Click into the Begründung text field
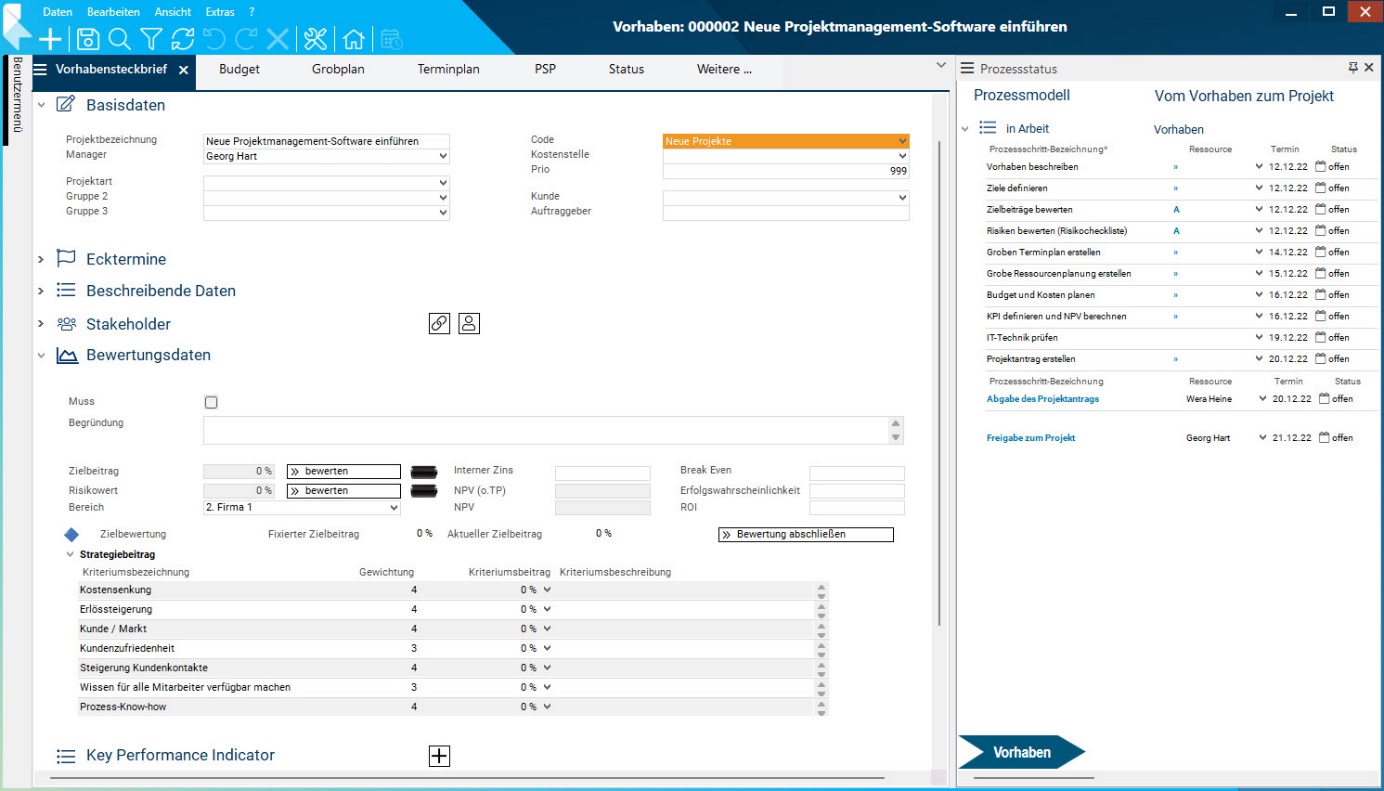Screen dimensions: 1384x791 tap(545, 430)
